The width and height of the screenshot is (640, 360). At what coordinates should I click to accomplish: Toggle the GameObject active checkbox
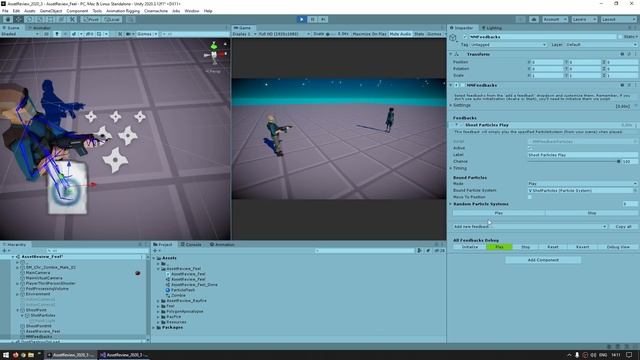[x=465, y=37]
